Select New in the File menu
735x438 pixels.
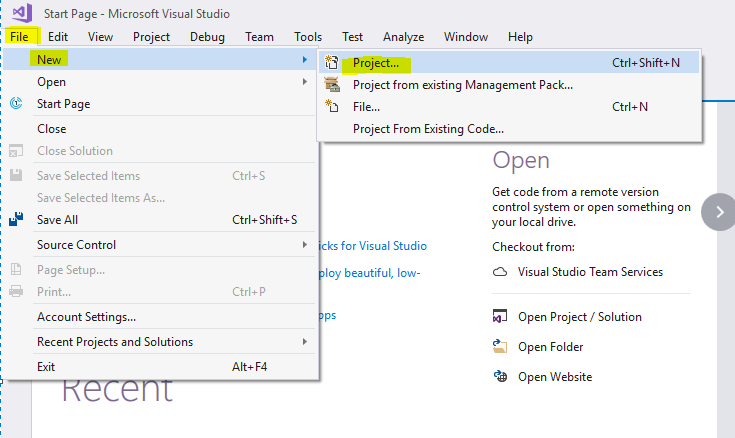point(159,60)
